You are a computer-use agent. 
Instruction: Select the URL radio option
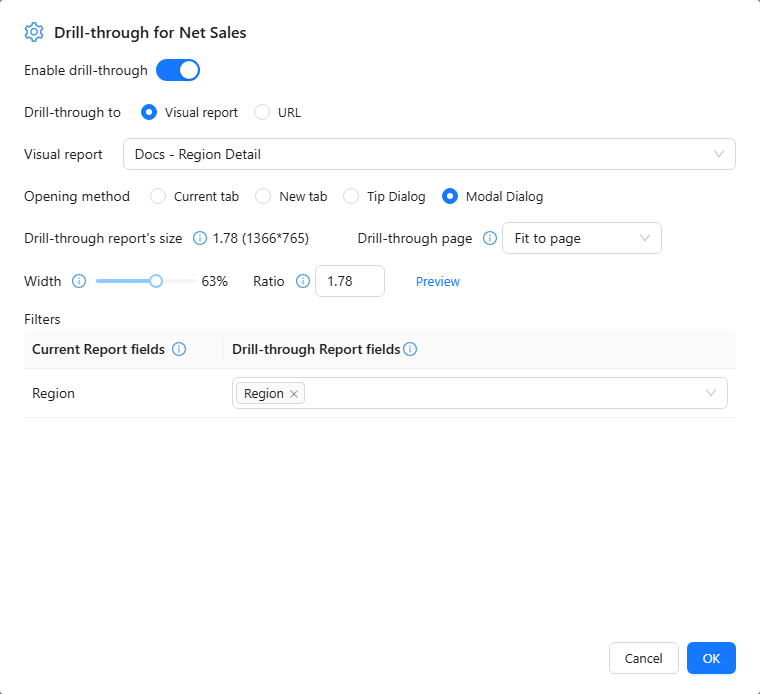262,112
